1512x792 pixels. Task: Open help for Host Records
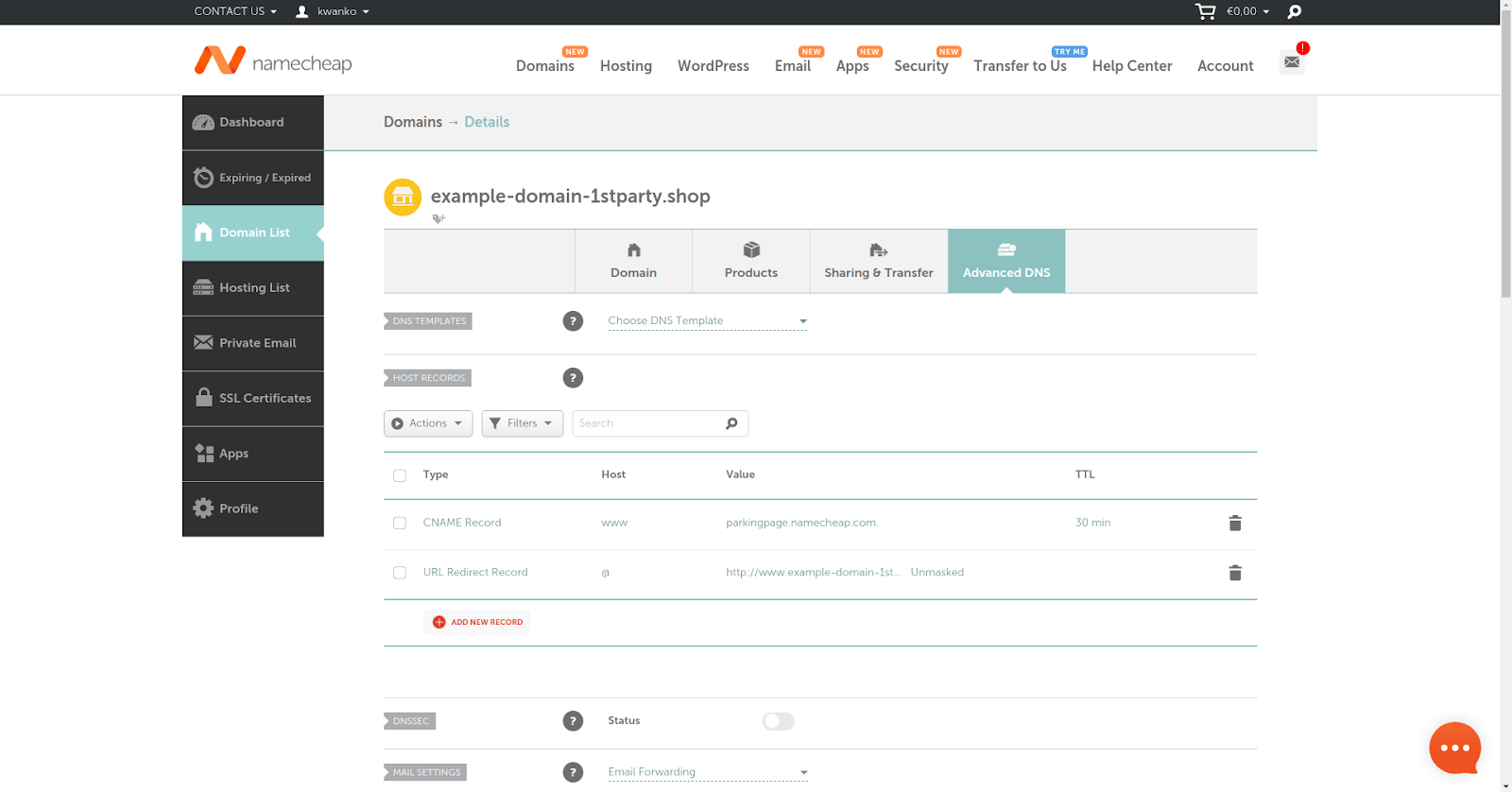tap(573, 378)
